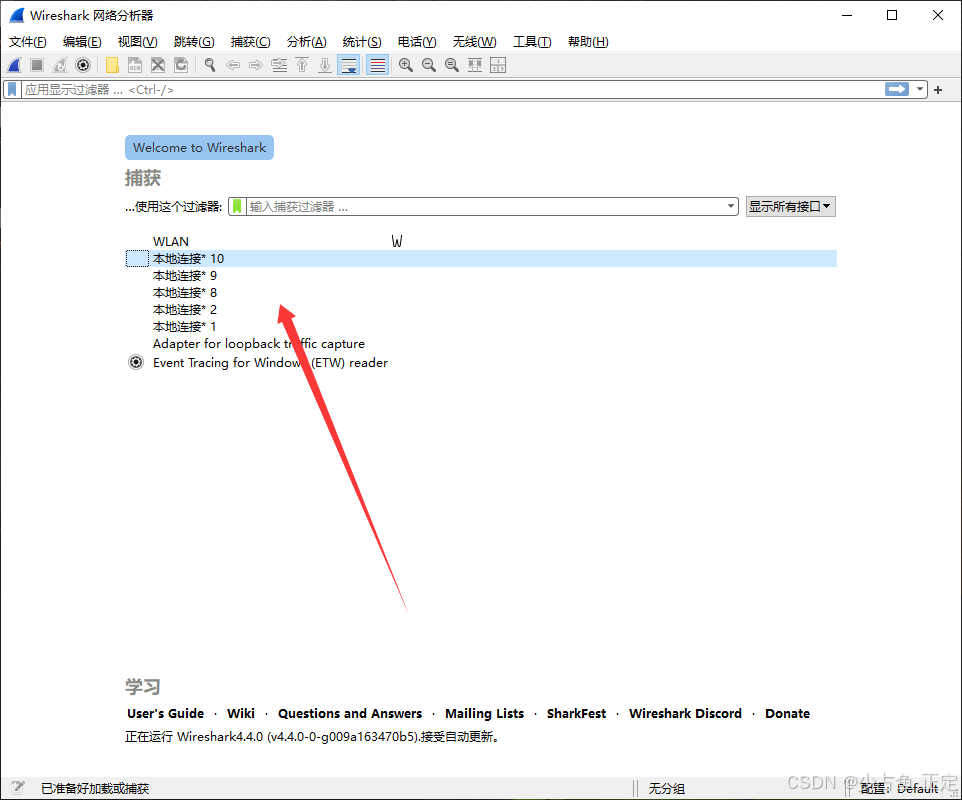Click the go forward arrow icon
962x800 pixels.
tap(256, 65)
